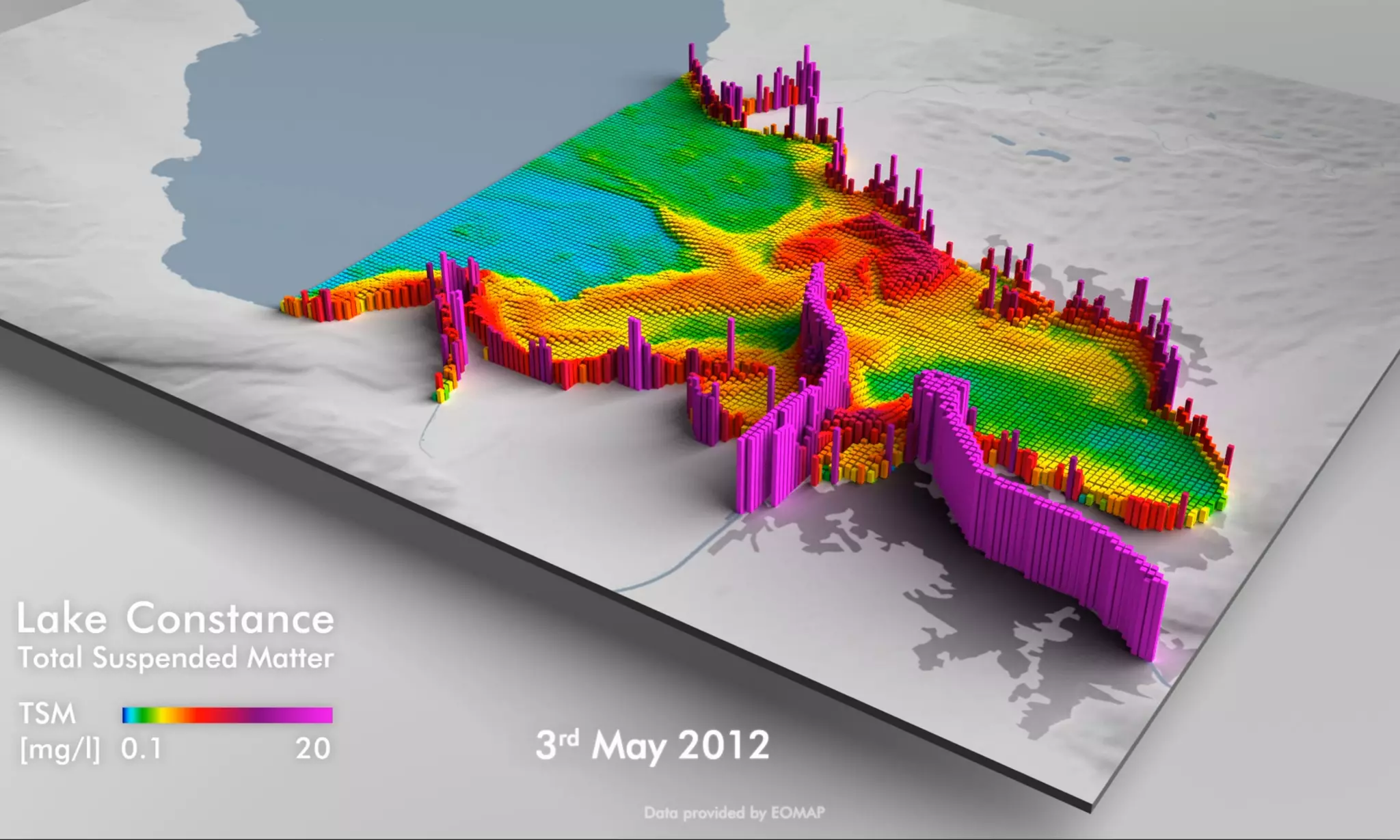Image resolution: width=1400 pixels, height=840 pixels.
Task: Click the Lake Constance title text
Action: tap(175, 619)
